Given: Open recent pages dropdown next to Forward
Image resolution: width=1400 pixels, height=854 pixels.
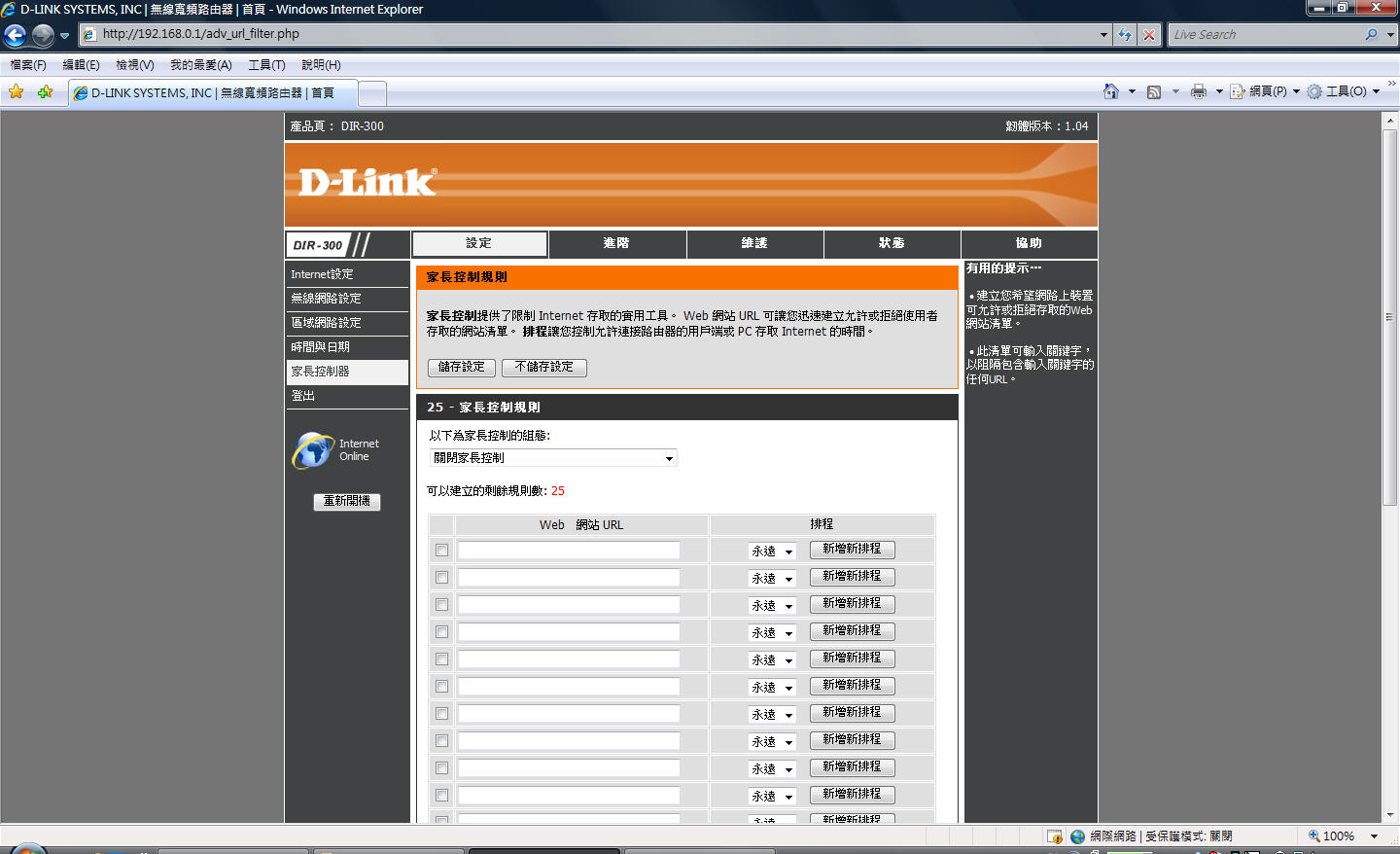Looking at the screenshot, I should pyautogui.click(x=65, y=36).
